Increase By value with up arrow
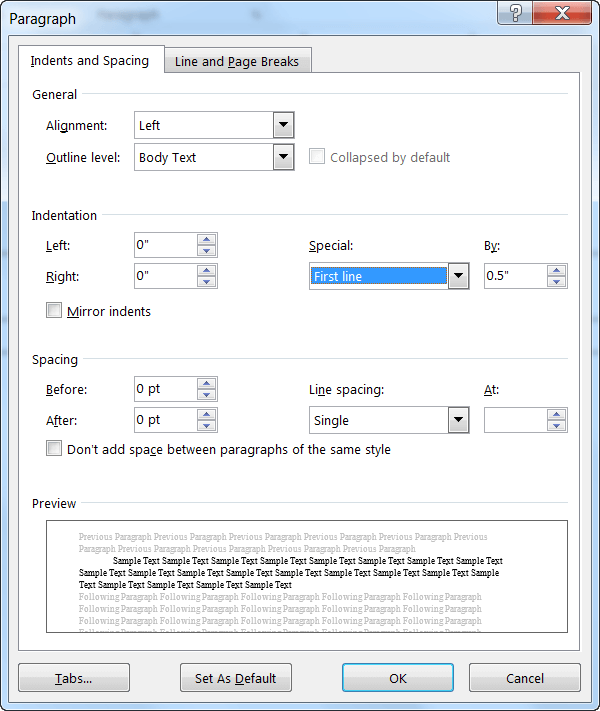Viewport: 600px width, 711px height. pyautogui.click(x=556, y=271)
